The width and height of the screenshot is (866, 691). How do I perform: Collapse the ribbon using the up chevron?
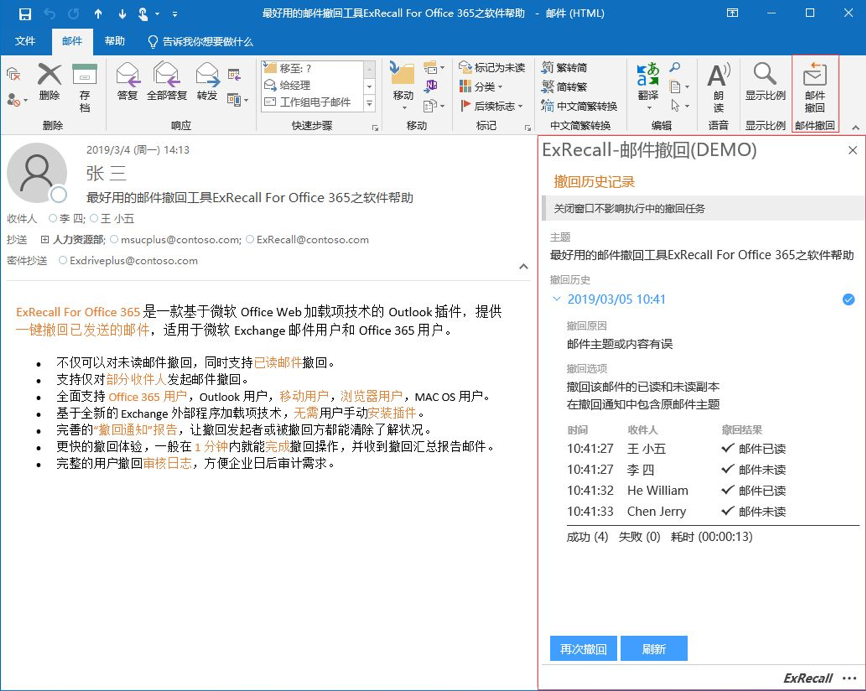coord(856,127)
